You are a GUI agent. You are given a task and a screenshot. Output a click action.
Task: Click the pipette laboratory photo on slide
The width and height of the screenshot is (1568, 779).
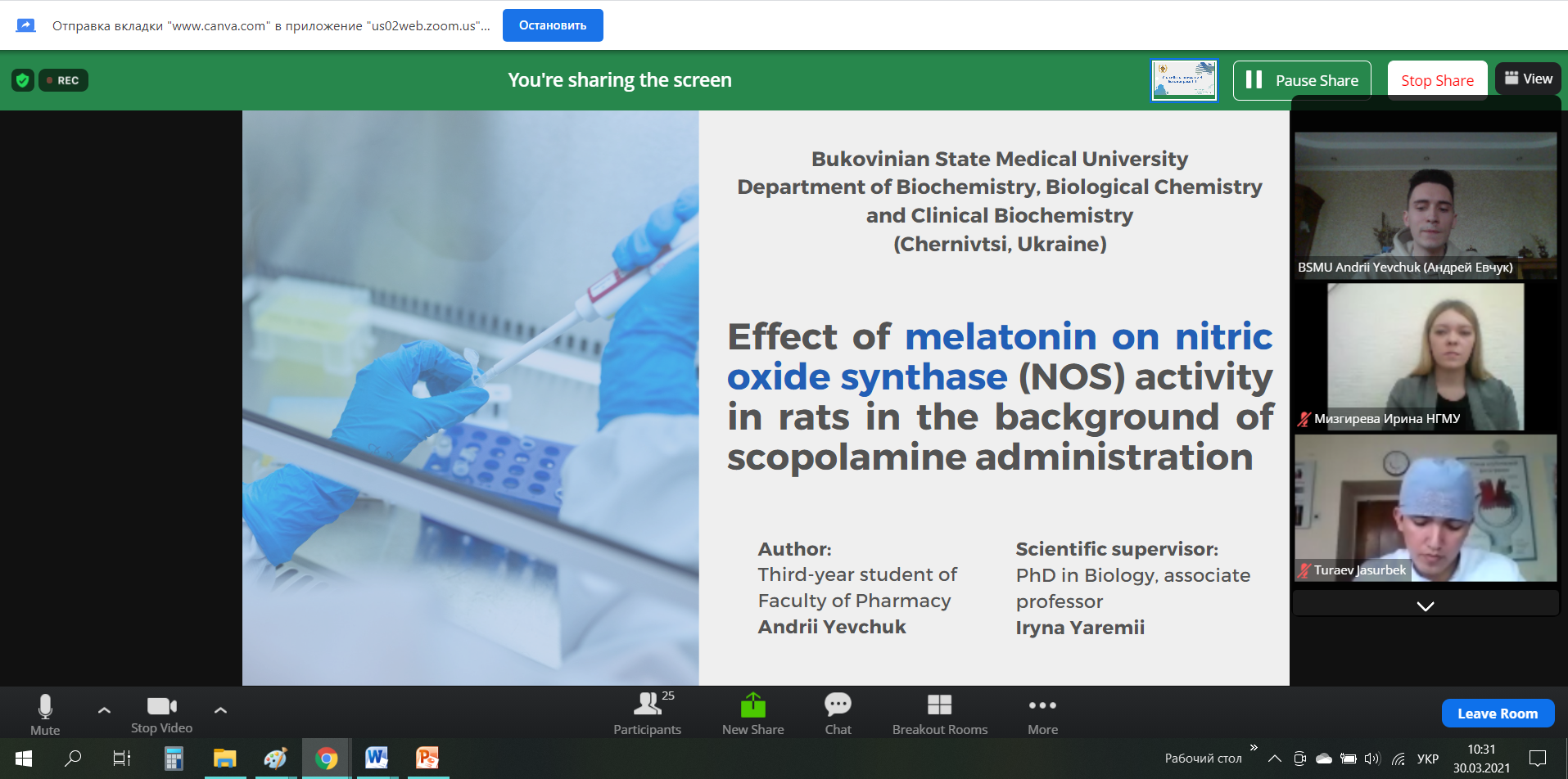471,398
